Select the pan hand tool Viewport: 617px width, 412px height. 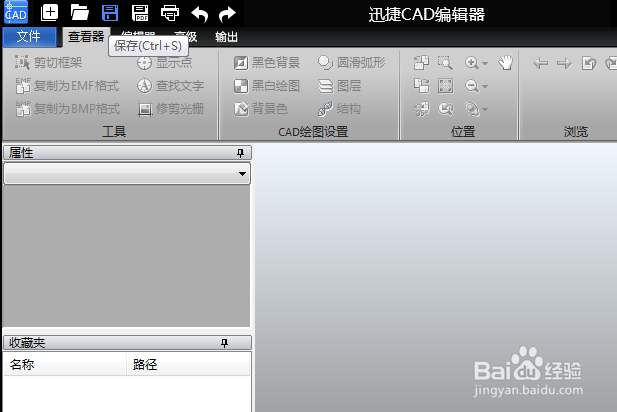[506, 63]
